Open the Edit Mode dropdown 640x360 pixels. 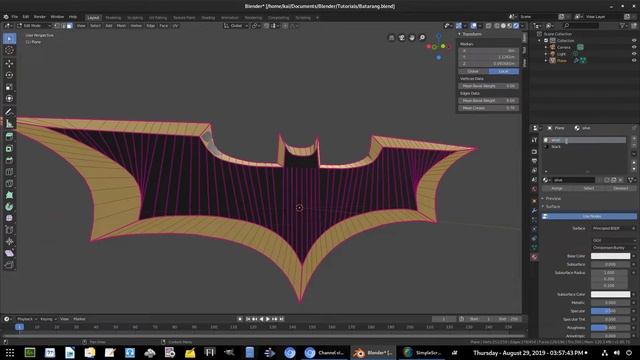coord(34,26)
